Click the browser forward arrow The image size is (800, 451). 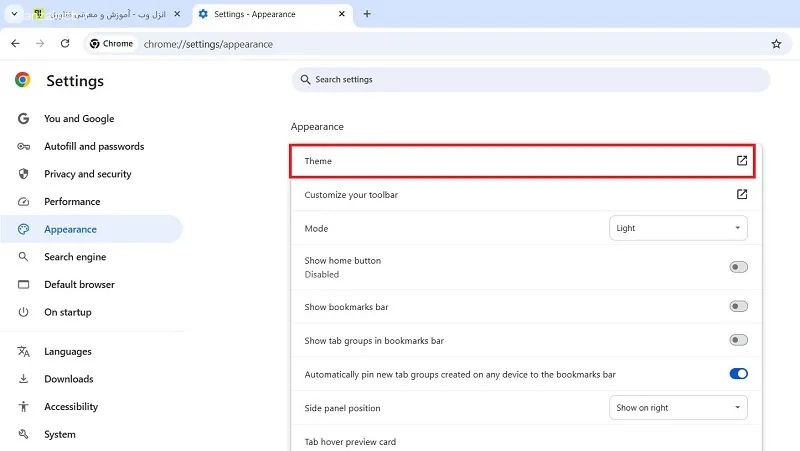pos(40,44)
